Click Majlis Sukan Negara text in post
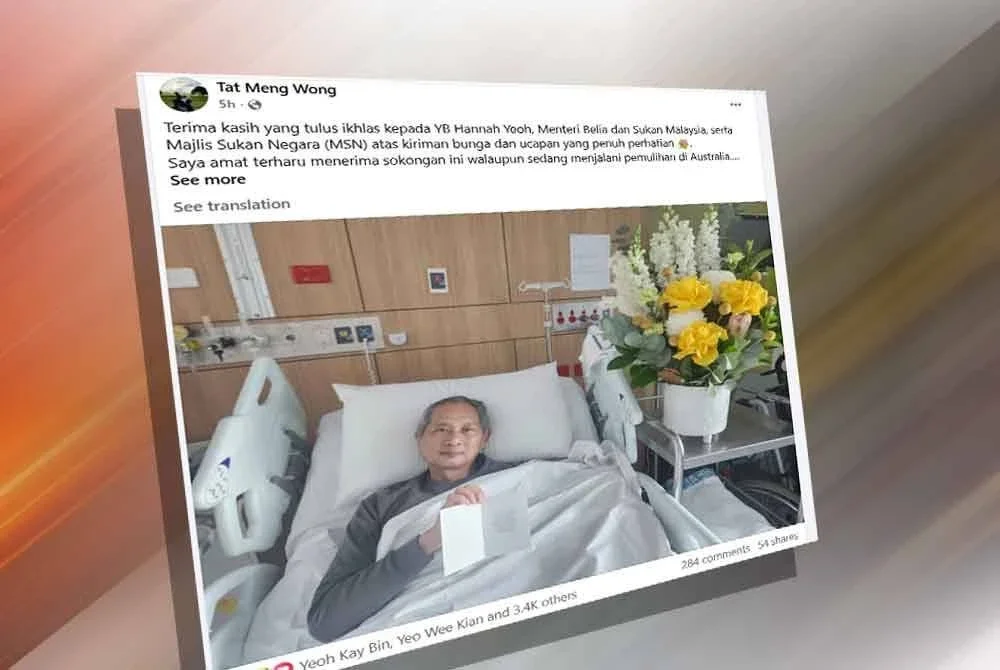This screenshot has height=670, width=1000. pyautogui.click(x=242, y=144)
